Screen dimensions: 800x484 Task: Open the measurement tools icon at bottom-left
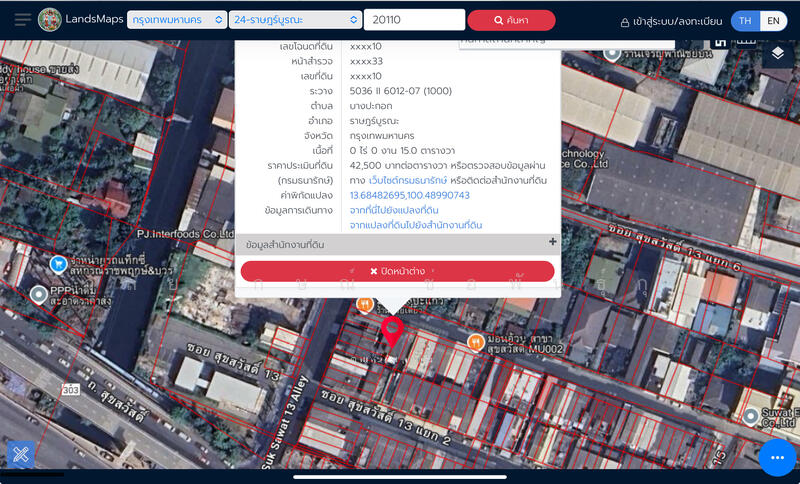(x=20, y=455)
